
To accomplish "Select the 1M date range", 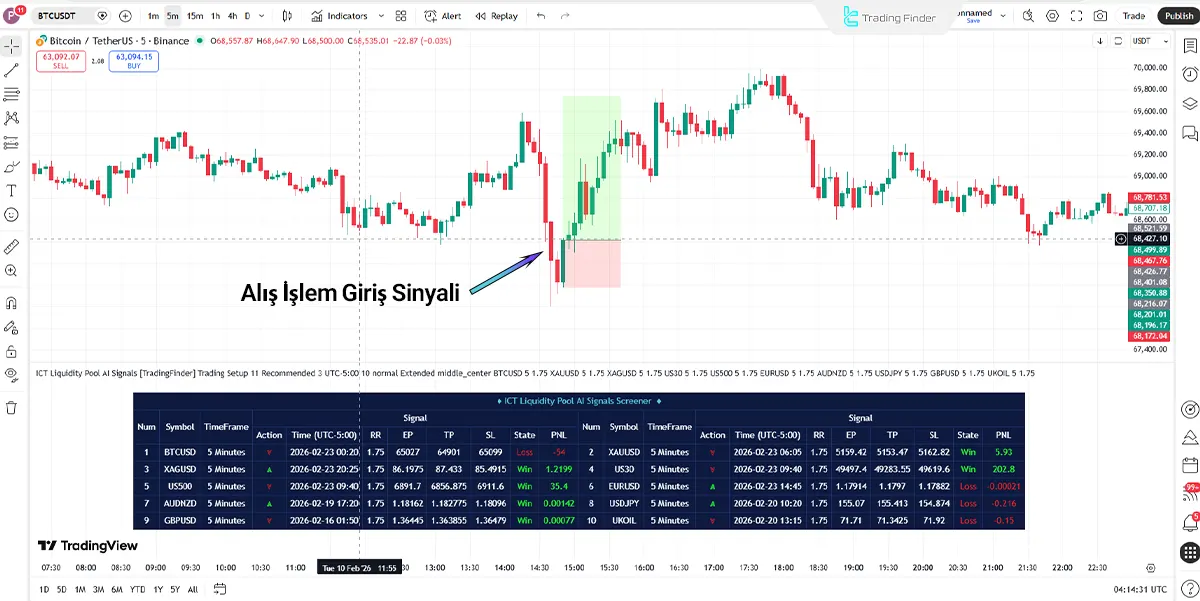I will (x=80, y=590).
